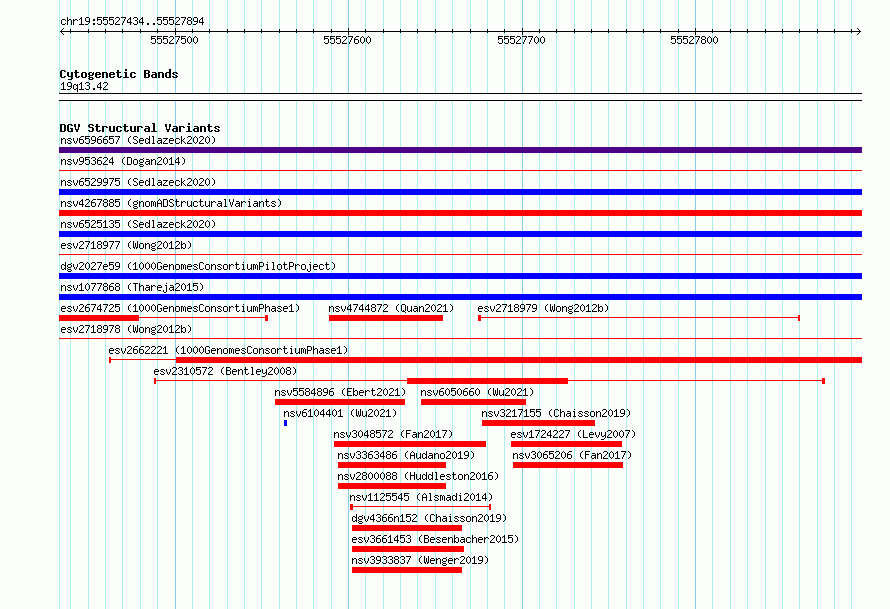Click the 55527600 ruler position
The image size is (890, 609).
[347, 40]
